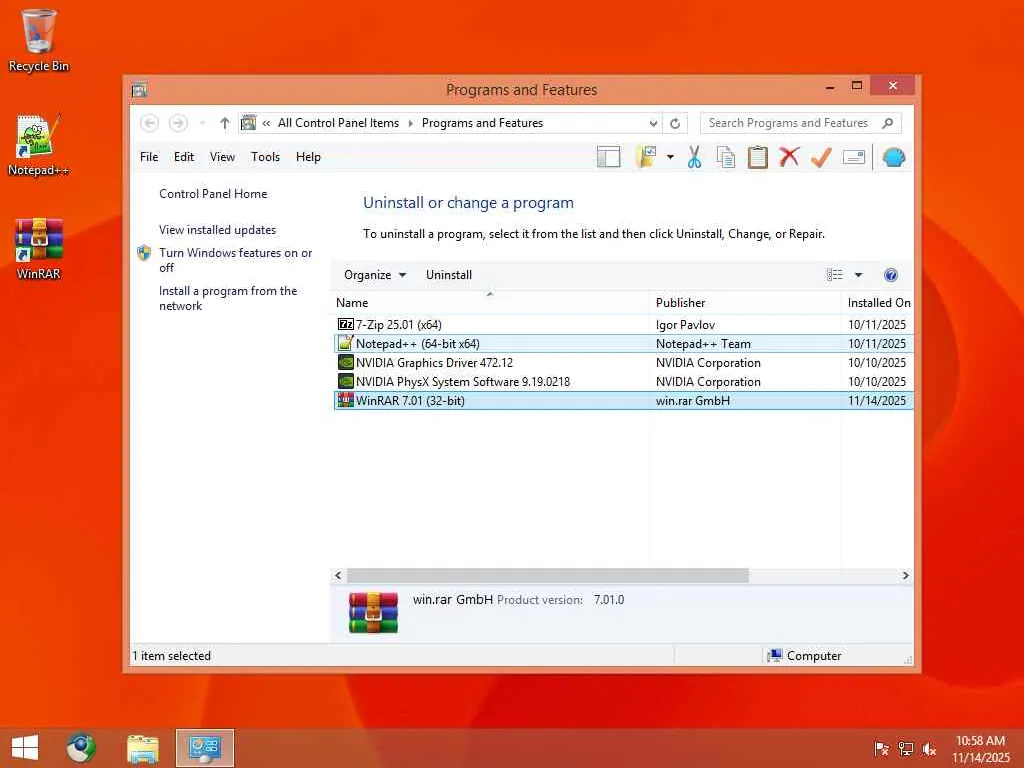Click the up one level arrow

(225, 123)
